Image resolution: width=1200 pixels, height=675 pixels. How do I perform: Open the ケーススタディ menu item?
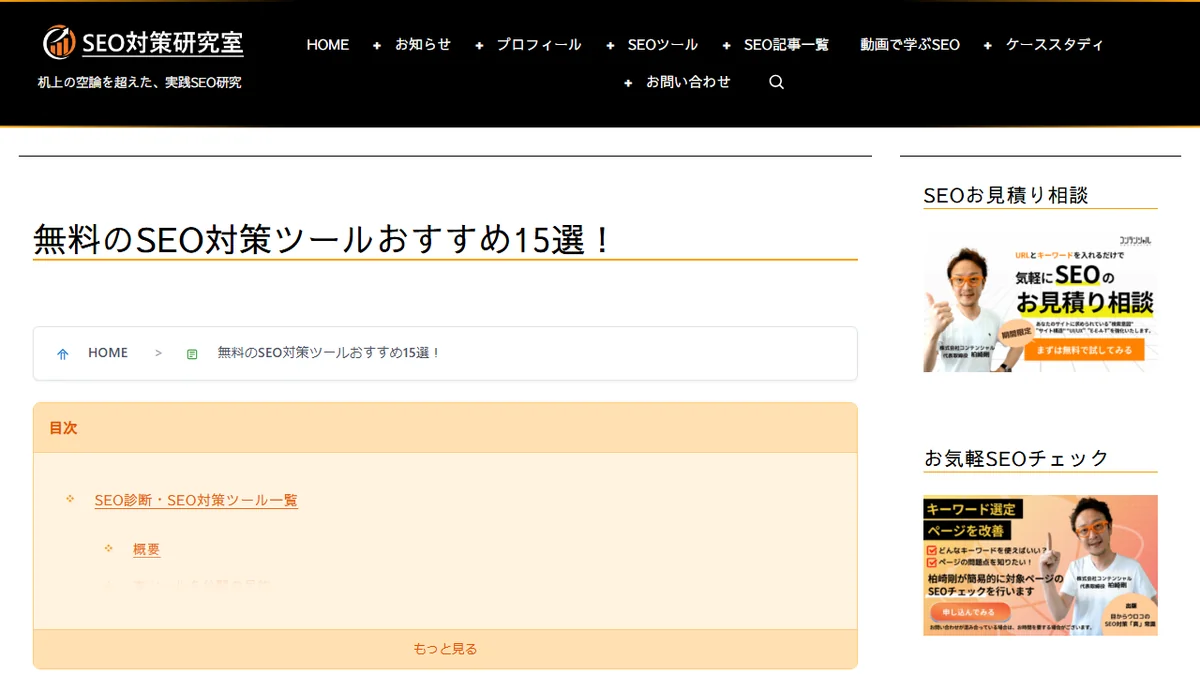tap(1055, 44)
